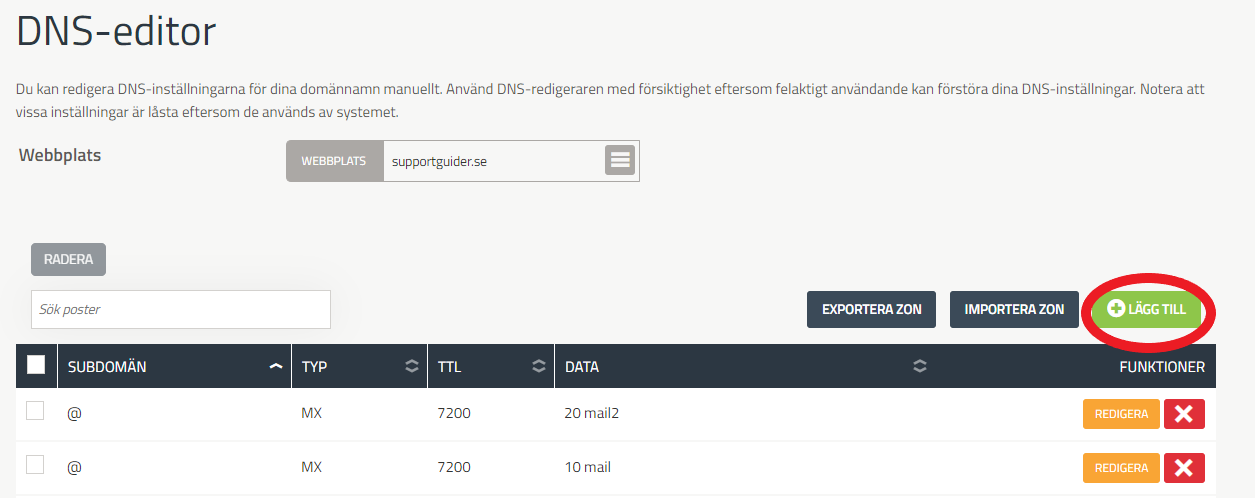Toggle the select-all checkbox in header

pos(36,365)
